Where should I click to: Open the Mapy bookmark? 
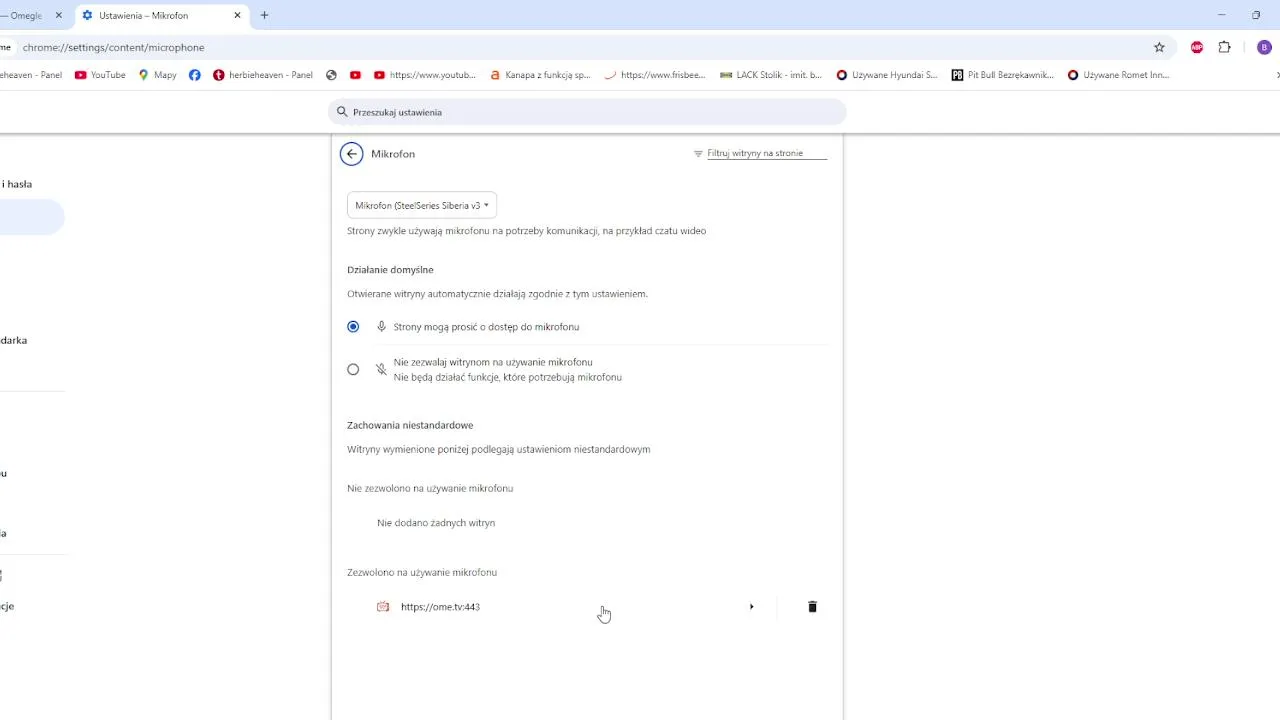click(x=158, y=75)
